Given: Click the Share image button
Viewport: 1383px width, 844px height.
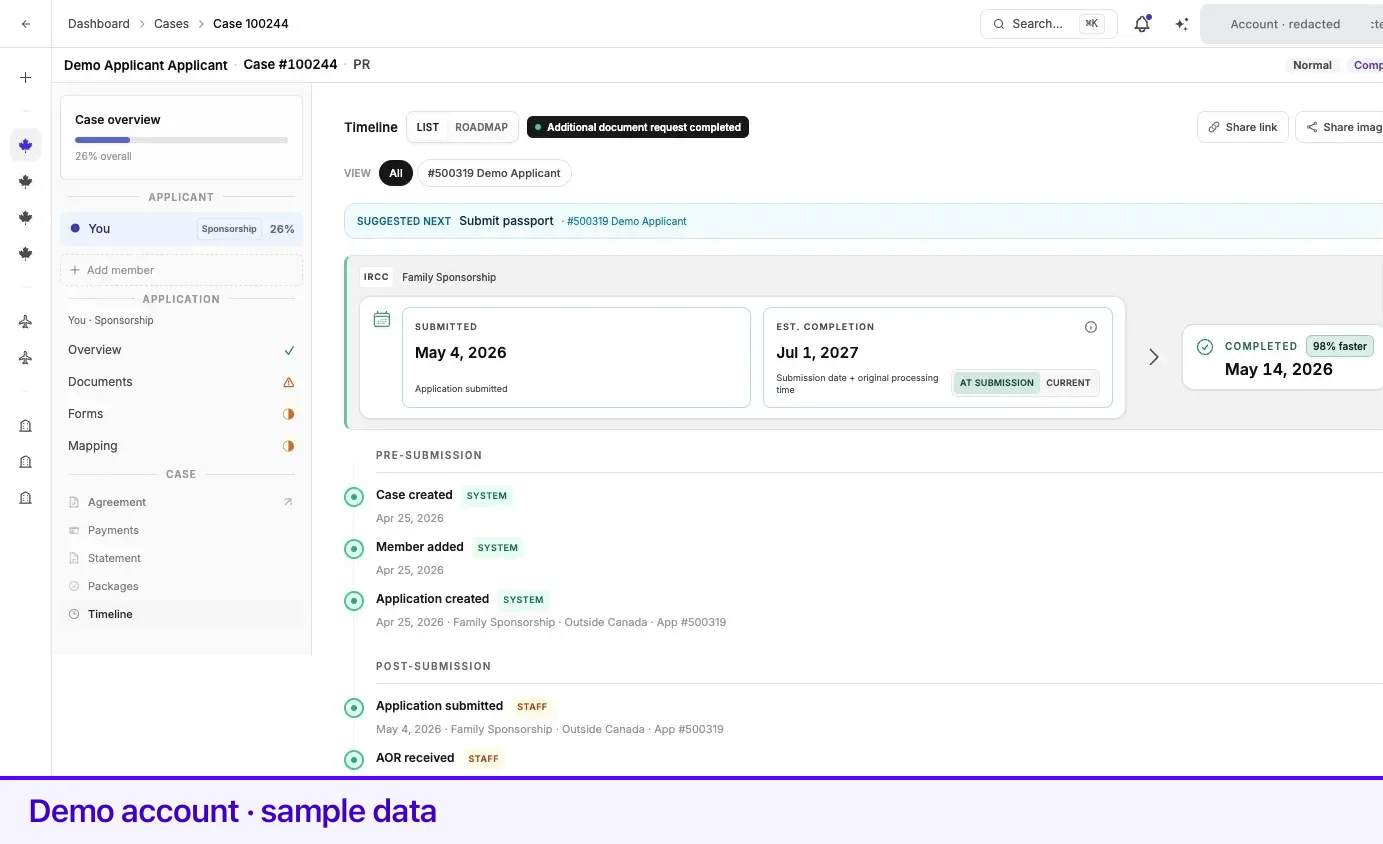Looking at the screenshot, I should tap(1340, 127).
